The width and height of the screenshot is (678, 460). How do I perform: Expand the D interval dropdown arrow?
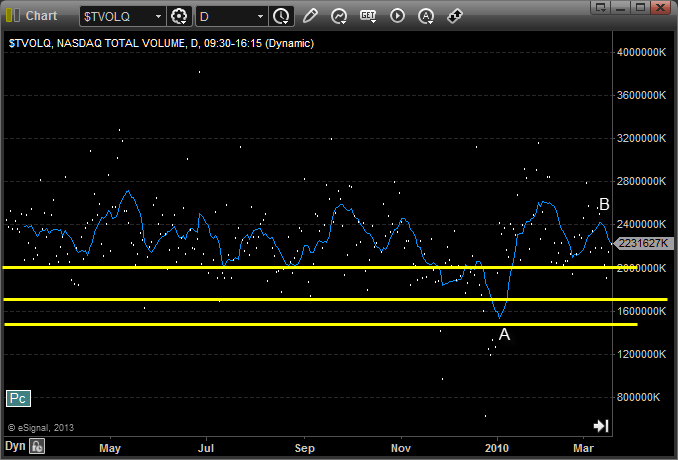[x=261, y=17]
